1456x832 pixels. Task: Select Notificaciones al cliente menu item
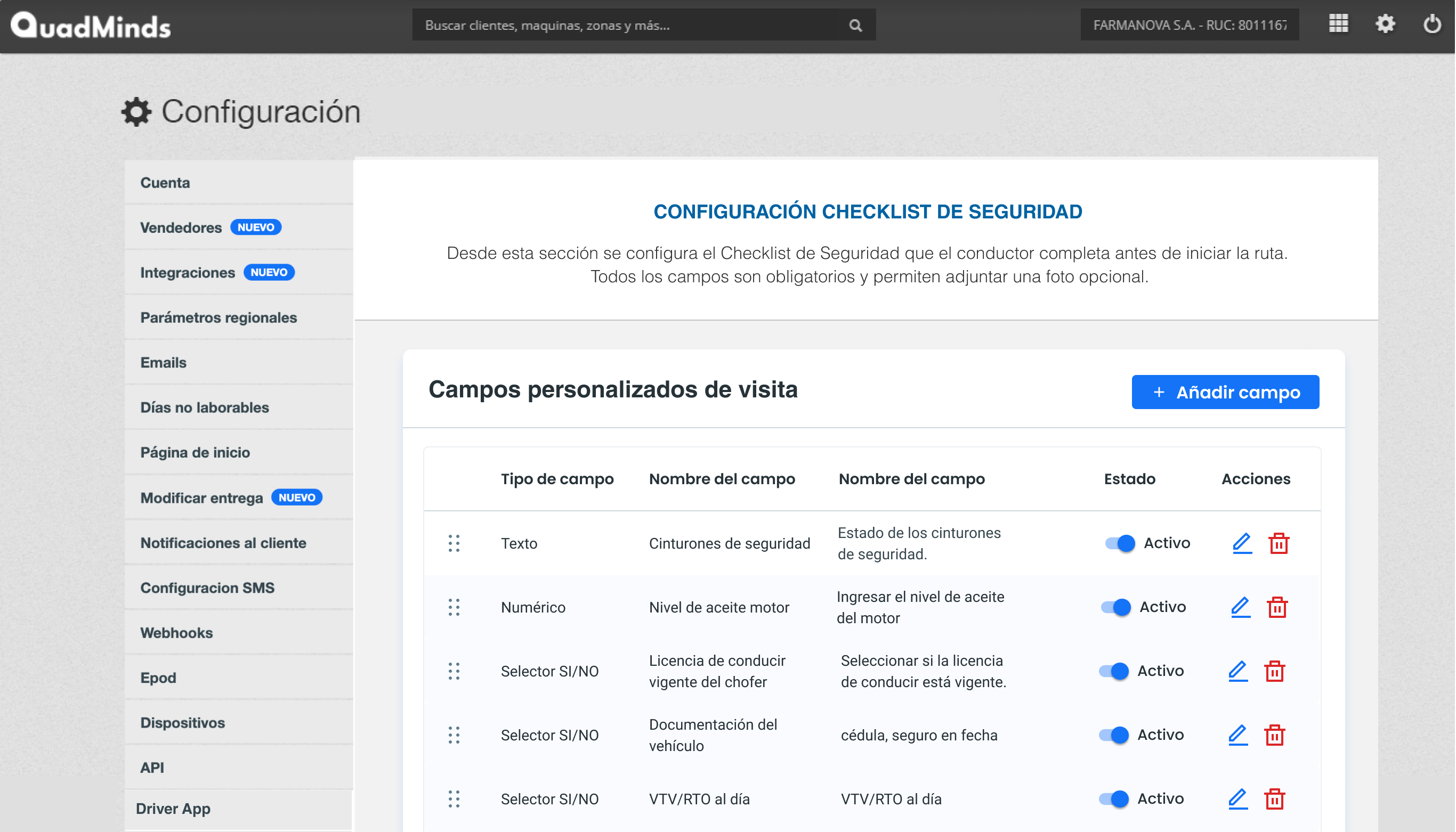click(223, 543)
